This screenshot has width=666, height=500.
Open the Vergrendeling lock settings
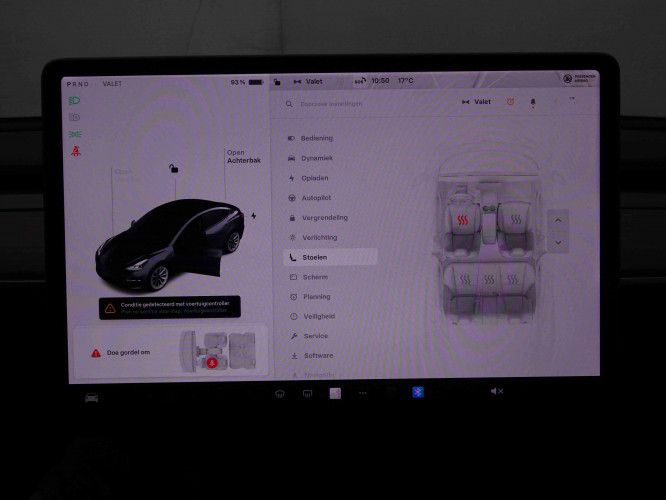(324, 217)
